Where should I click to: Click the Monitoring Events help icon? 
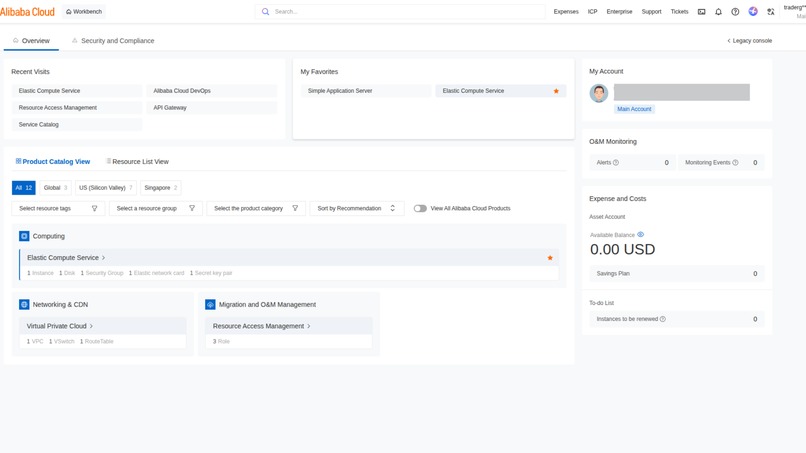click(735, 162)
